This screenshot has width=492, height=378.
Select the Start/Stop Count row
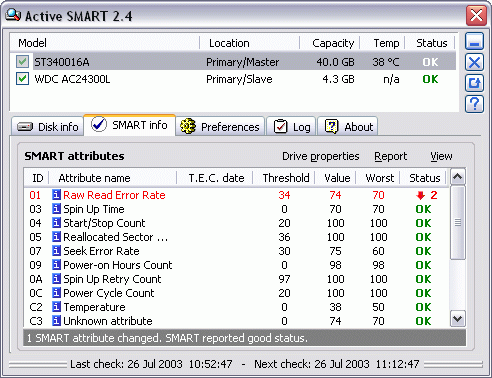tap(237, 223)
